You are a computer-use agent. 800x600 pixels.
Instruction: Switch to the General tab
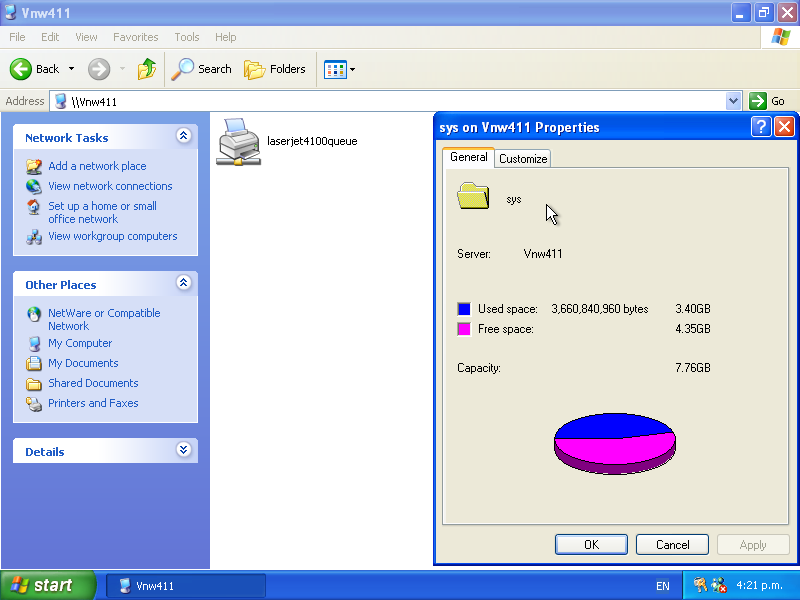pos(468,157)
